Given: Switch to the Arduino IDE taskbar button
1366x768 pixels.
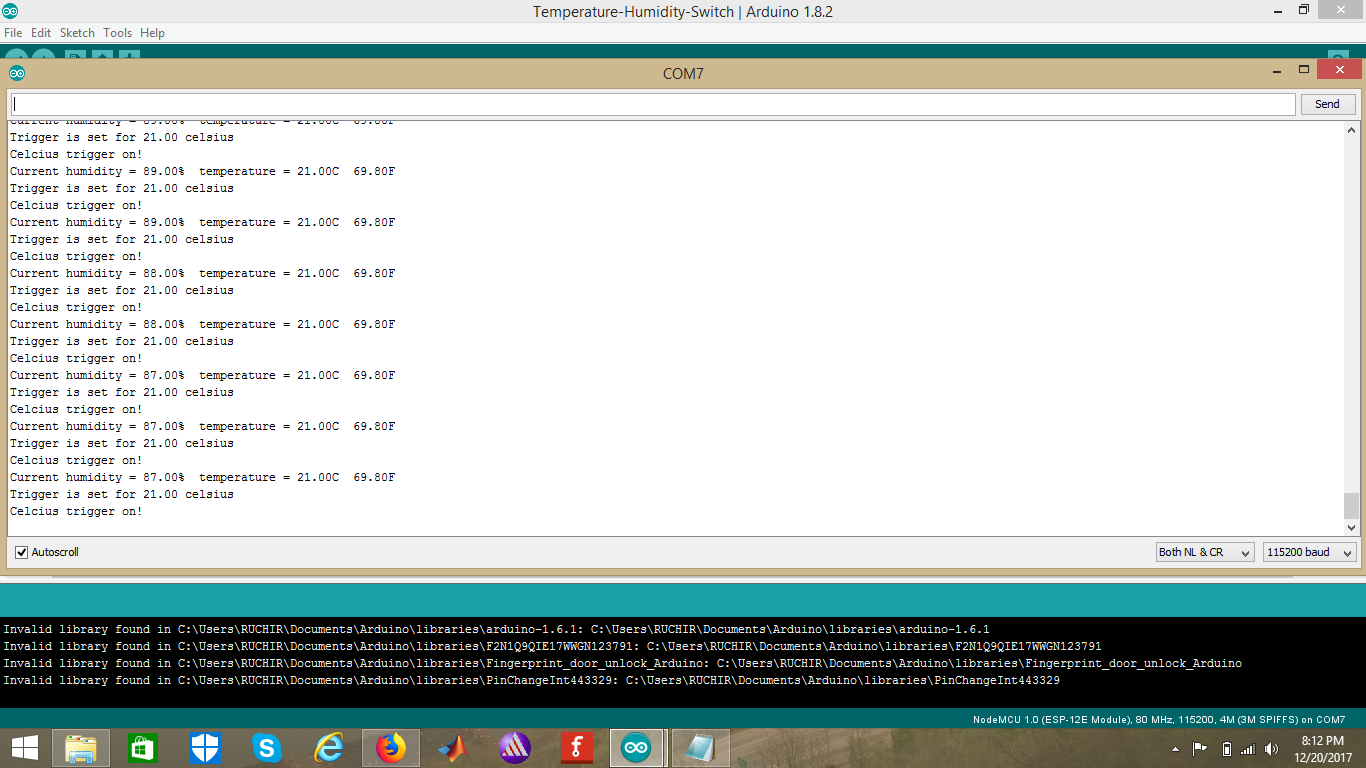Looking at the screenshot, I should point(635,747).
